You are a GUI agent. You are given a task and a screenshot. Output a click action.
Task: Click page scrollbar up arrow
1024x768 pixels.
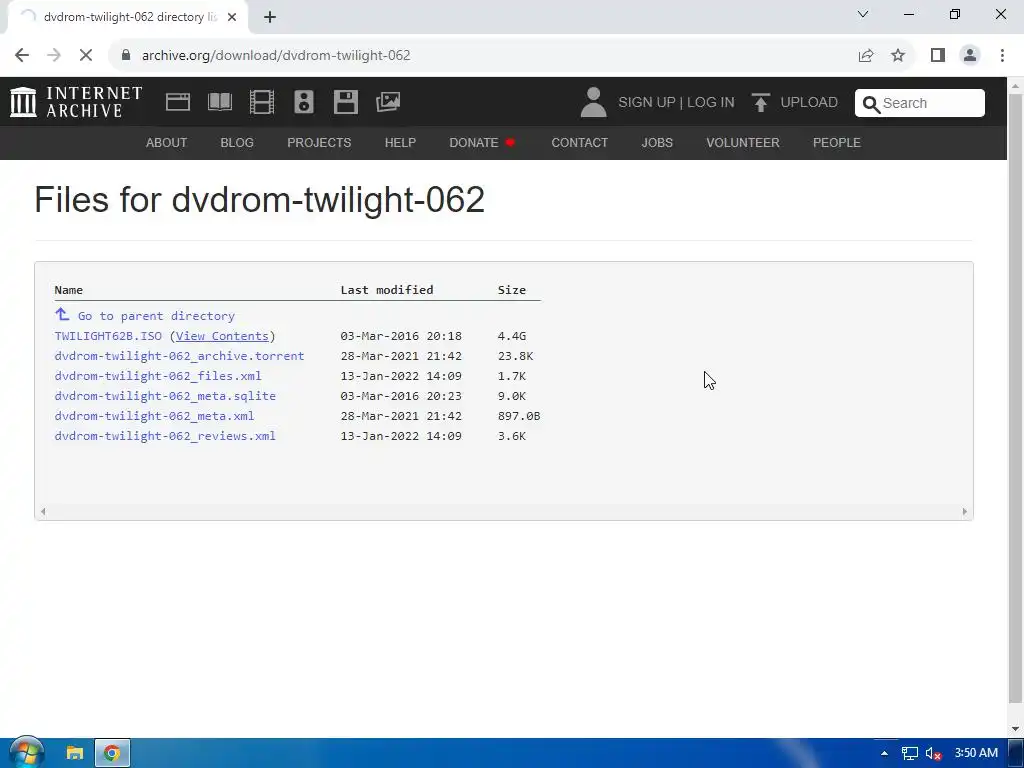click(x=1016, y=86)
